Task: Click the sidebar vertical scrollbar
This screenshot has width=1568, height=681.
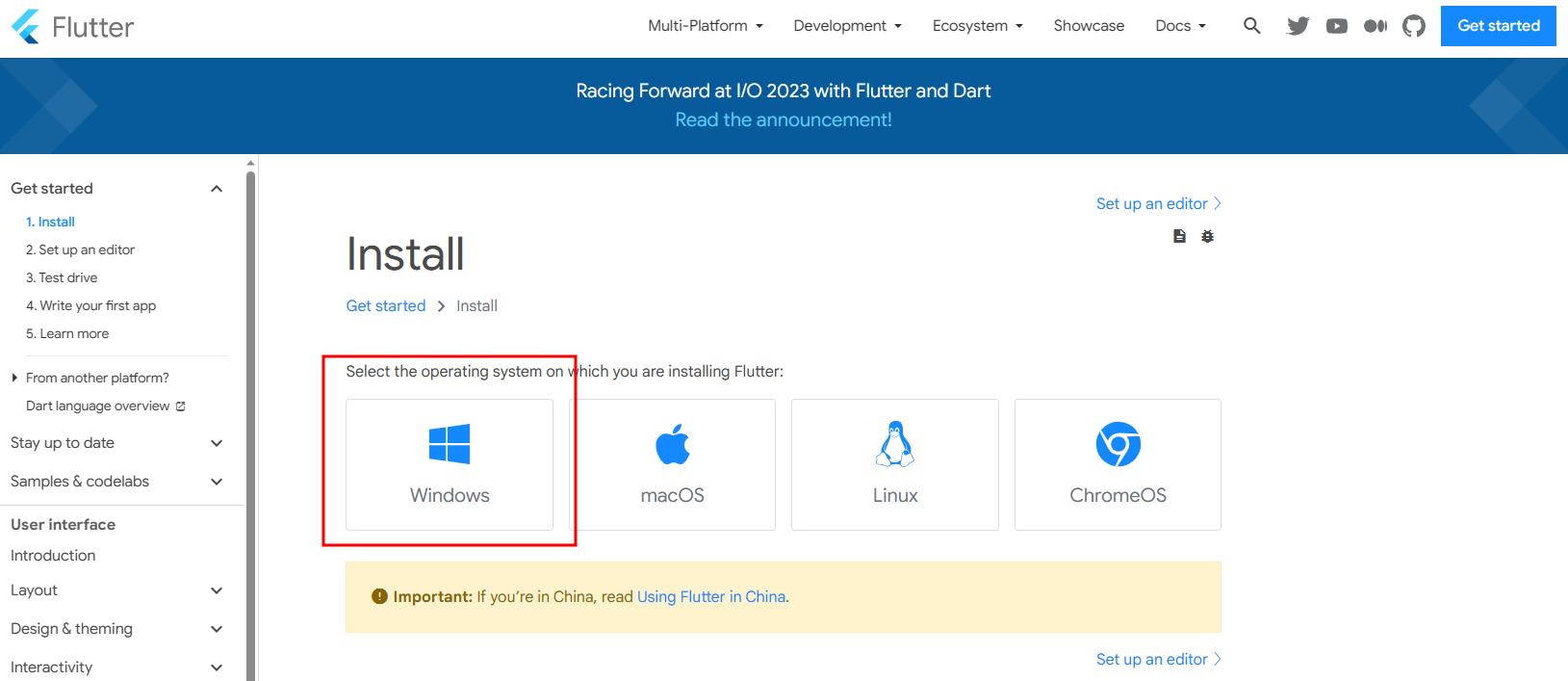Action: pos(251,424)
